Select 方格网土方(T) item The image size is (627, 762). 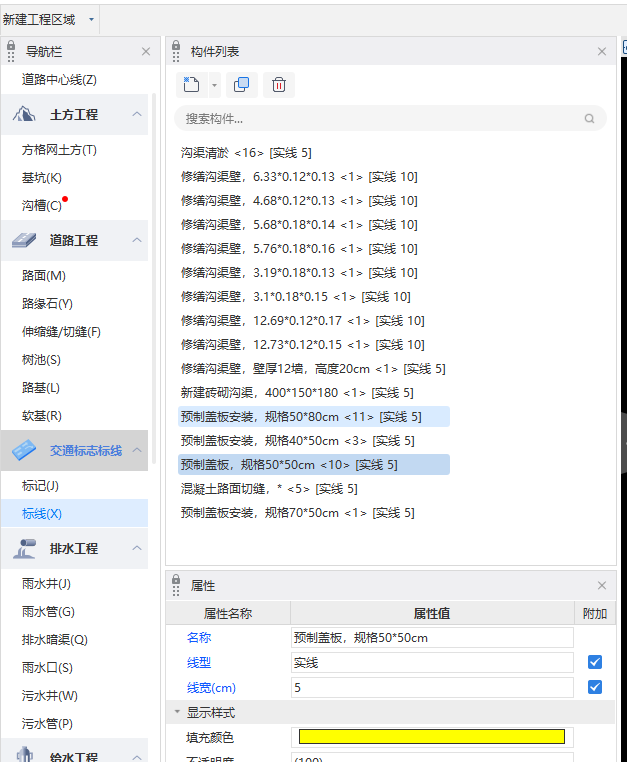point(59,150)
